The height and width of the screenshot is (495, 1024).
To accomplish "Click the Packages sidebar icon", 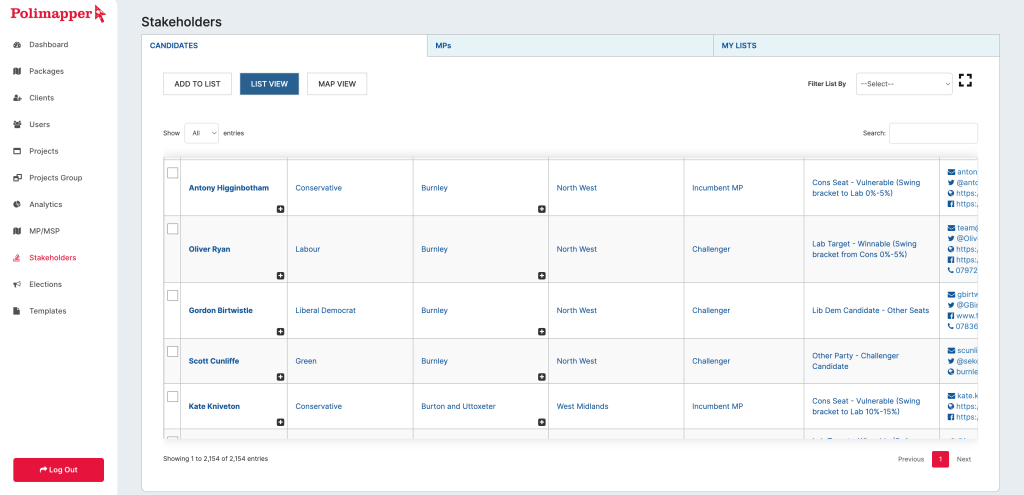I will click(x=17, y=71).
